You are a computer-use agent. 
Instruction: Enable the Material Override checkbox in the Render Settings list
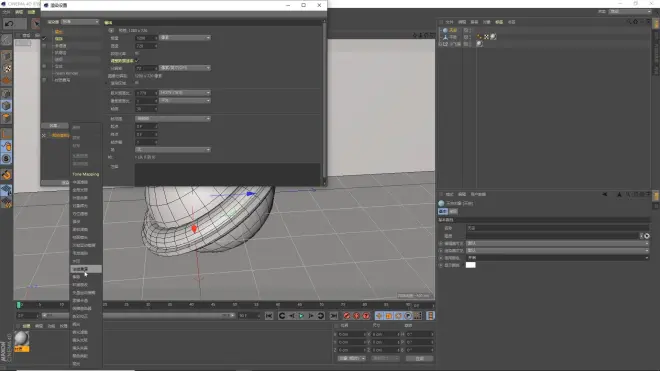[44, 80]
